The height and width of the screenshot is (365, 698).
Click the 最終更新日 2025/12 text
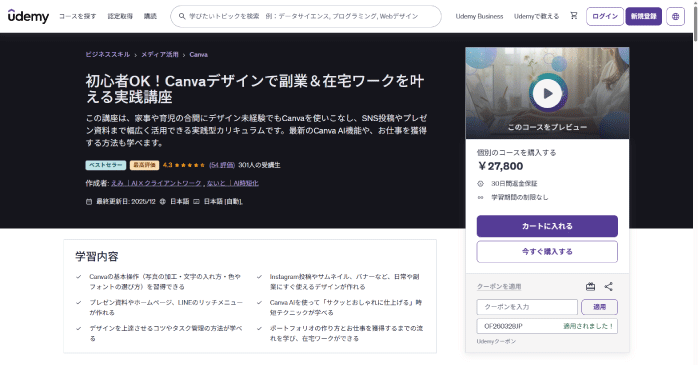(126, 202)
